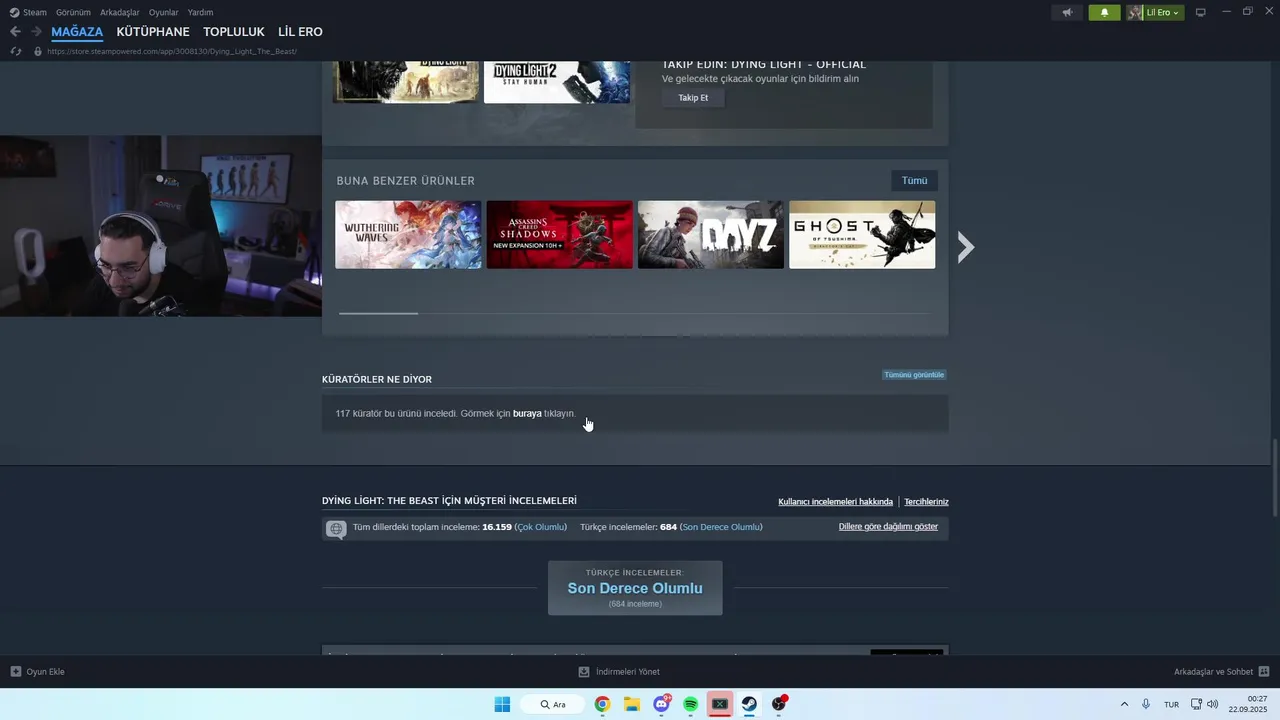
Task: Click the Türkçe İncelemeler Son Derece Olumlu box
Action: coord(635,588)
